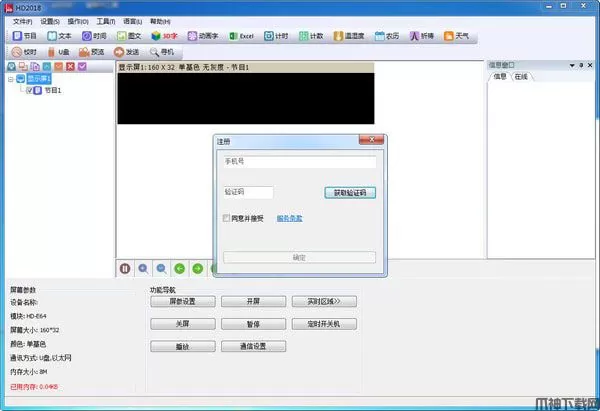Open the 信息窗口 panel dropdown arrow

pyautogui.click(x=572, y=65)
